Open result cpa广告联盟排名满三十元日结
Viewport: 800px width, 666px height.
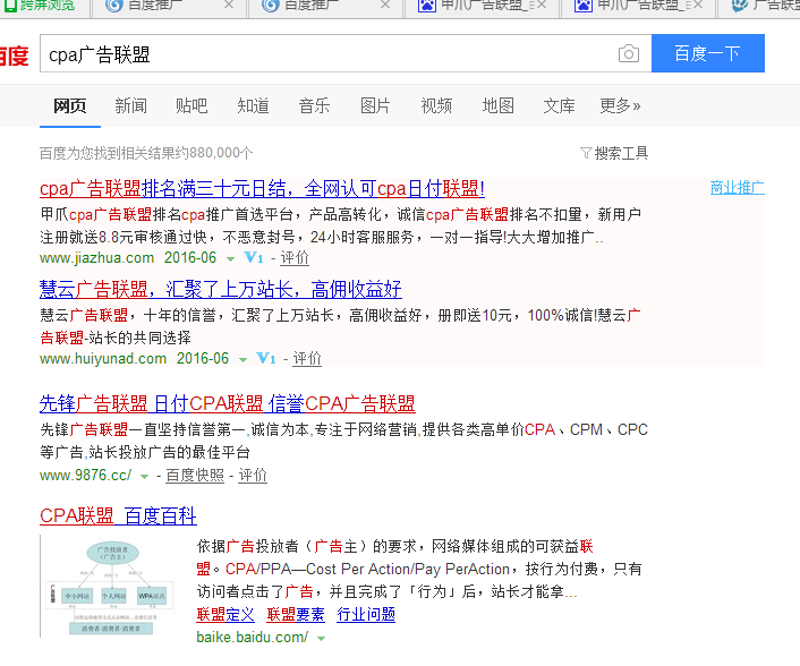tap(262, 189)
